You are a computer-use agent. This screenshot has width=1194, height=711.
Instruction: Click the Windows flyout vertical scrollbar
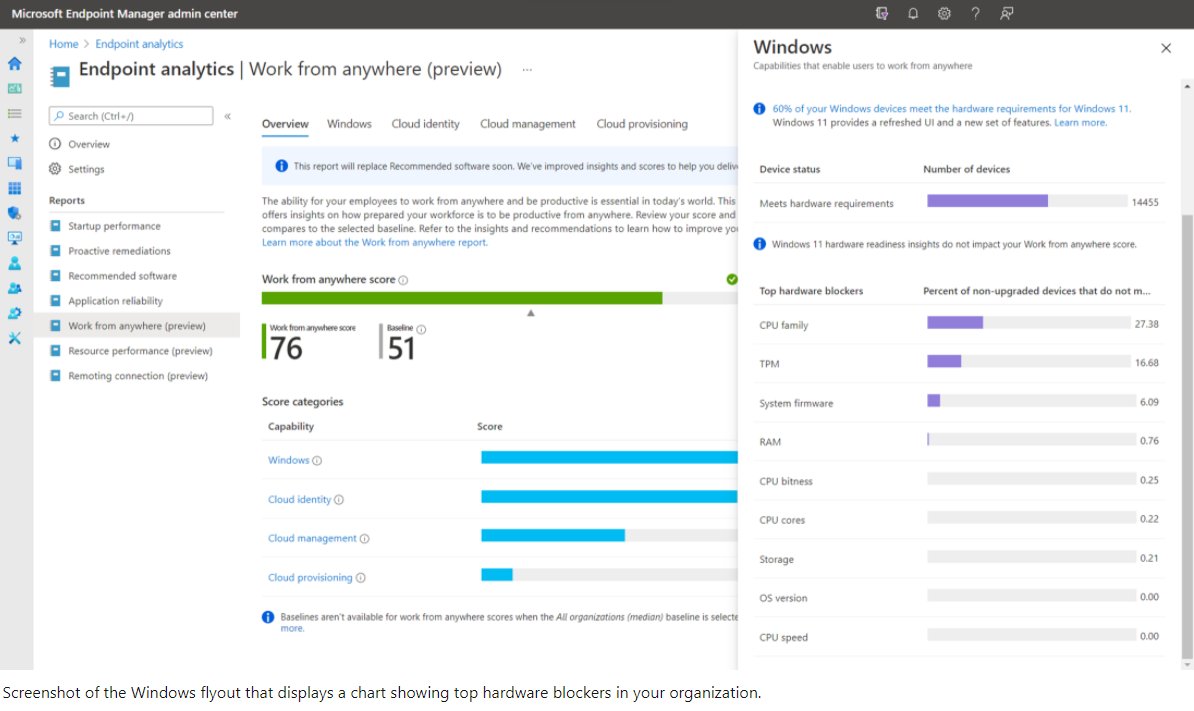[1186, 435]
